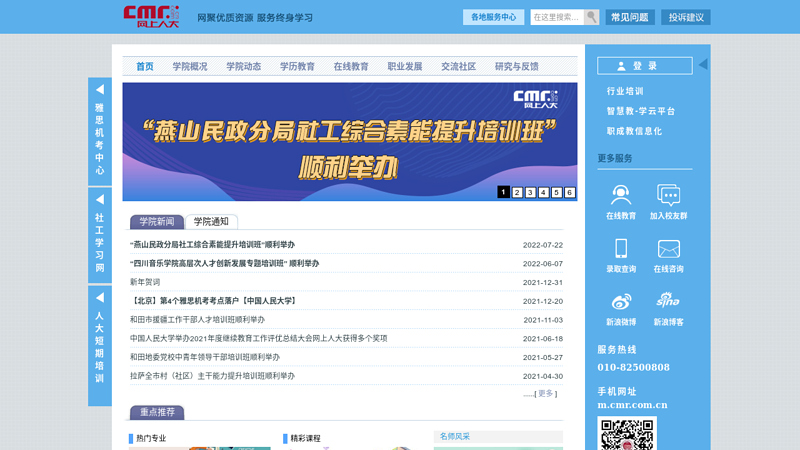Open 第4个雅思机考考点 news

point(214,301)
